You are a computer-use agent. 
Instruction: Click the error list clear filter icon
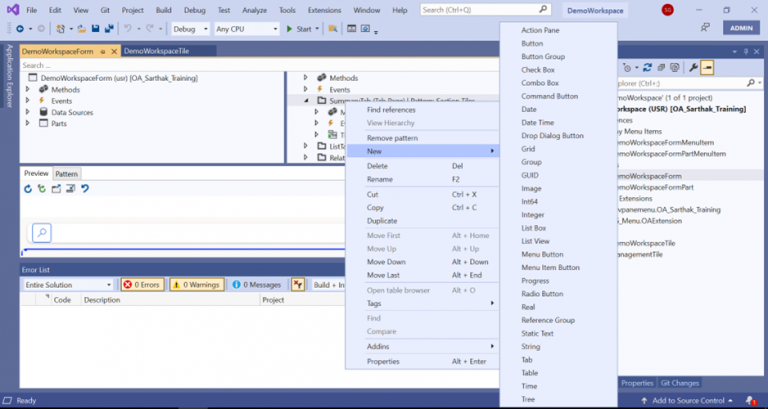tap(297, 285)
